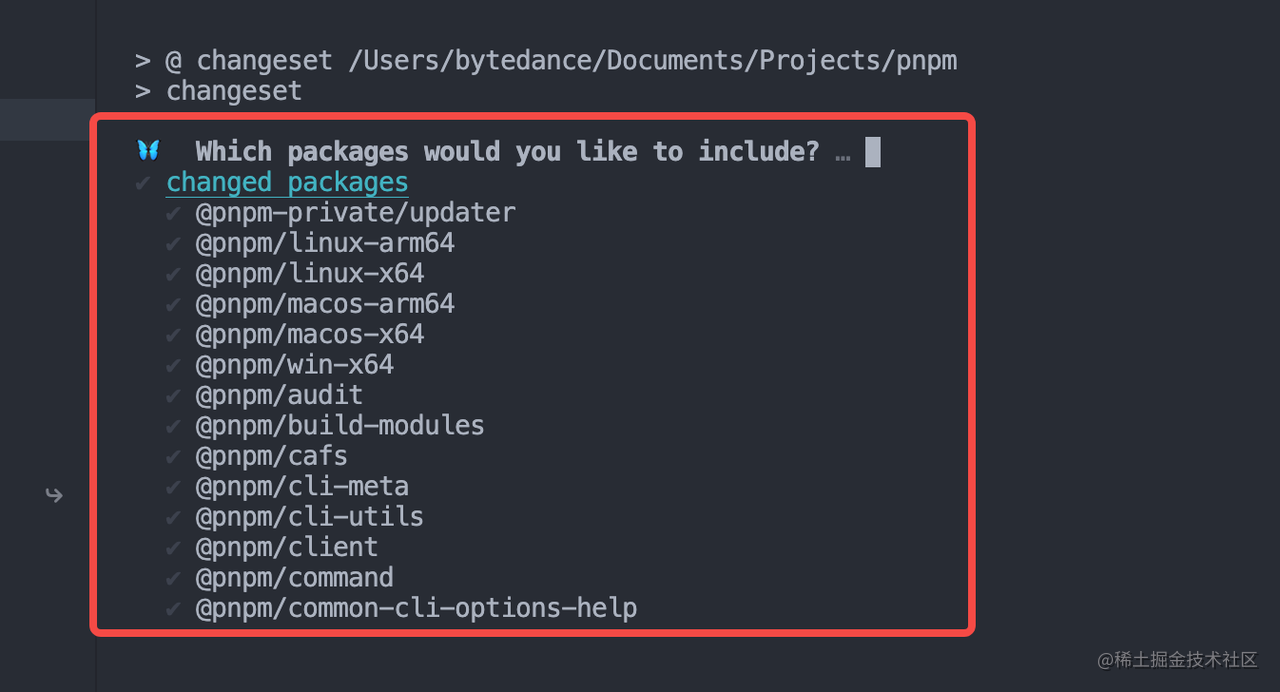Viewport: 1280px width, 692px height.
Task: Select the @pnpm/command package entry
Action: point(295,578)
